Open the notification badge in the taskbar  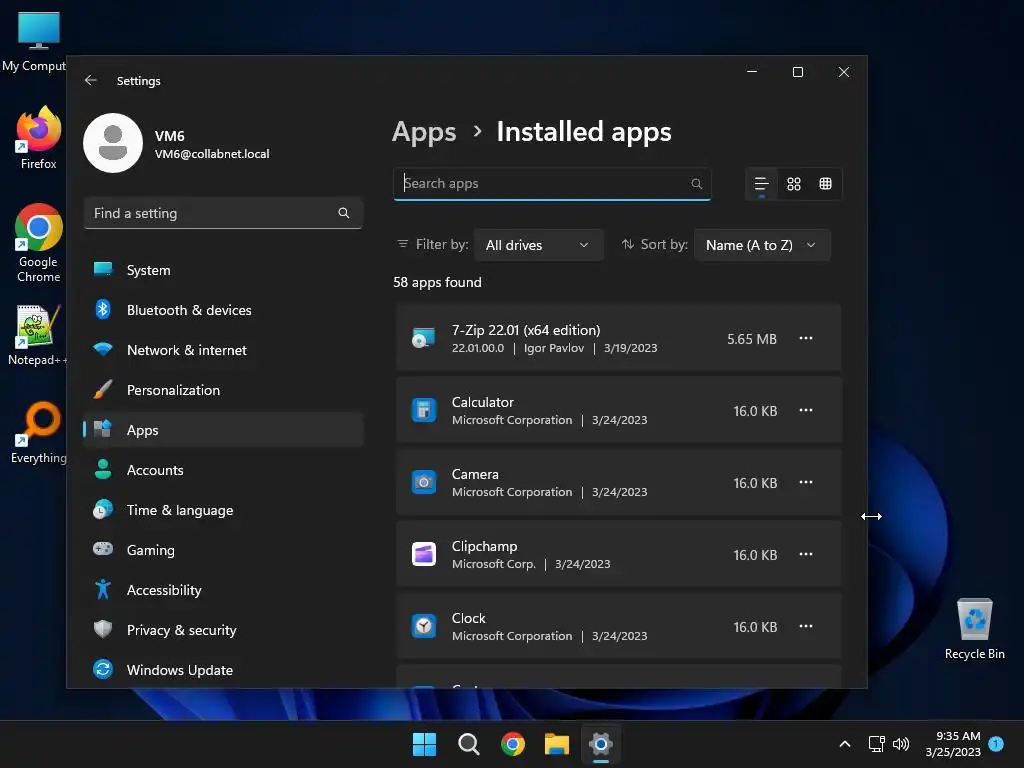pos(996,743)
